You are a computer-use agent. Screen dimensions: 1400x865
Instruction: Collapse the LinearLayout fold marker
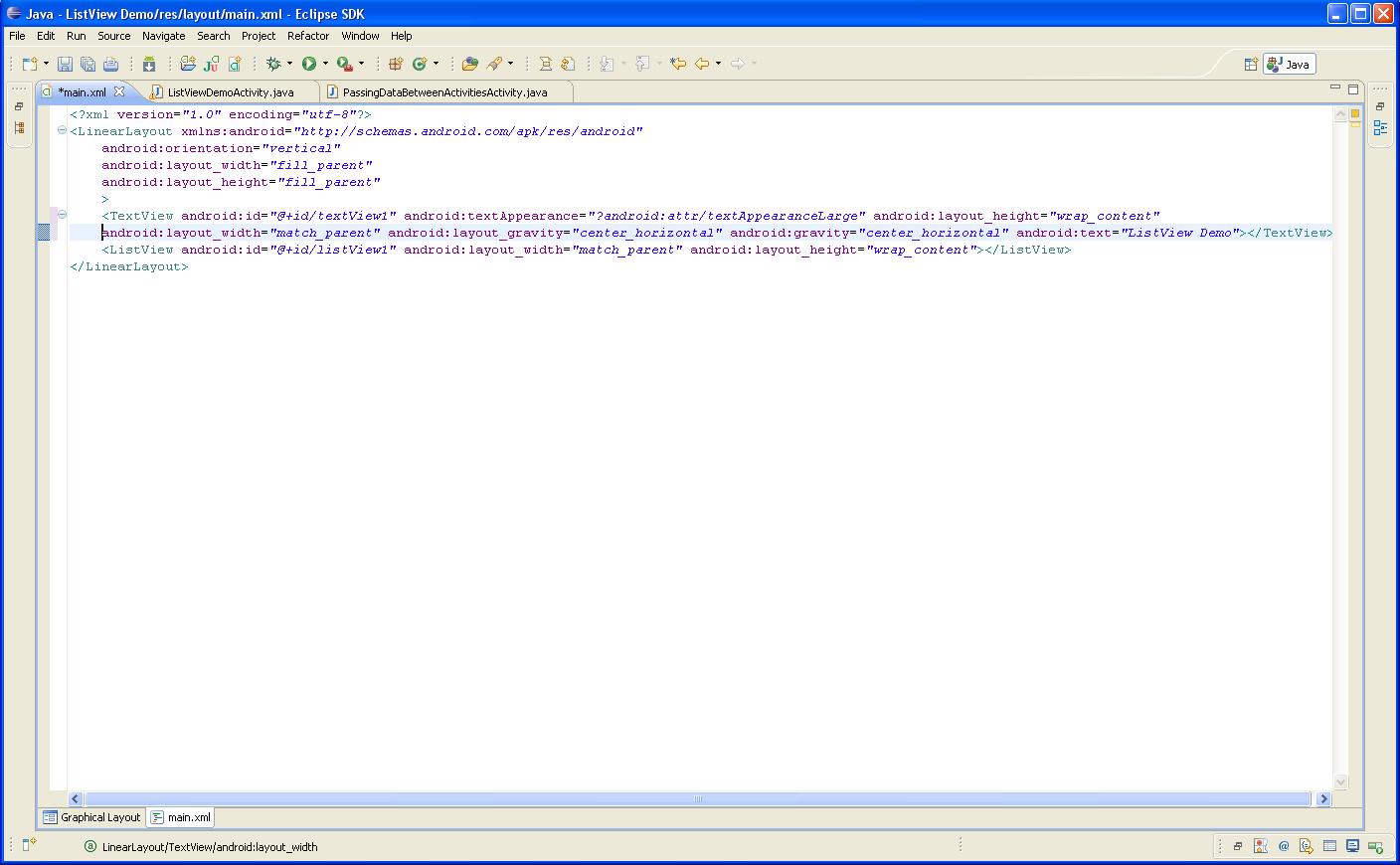pos(62,130)
